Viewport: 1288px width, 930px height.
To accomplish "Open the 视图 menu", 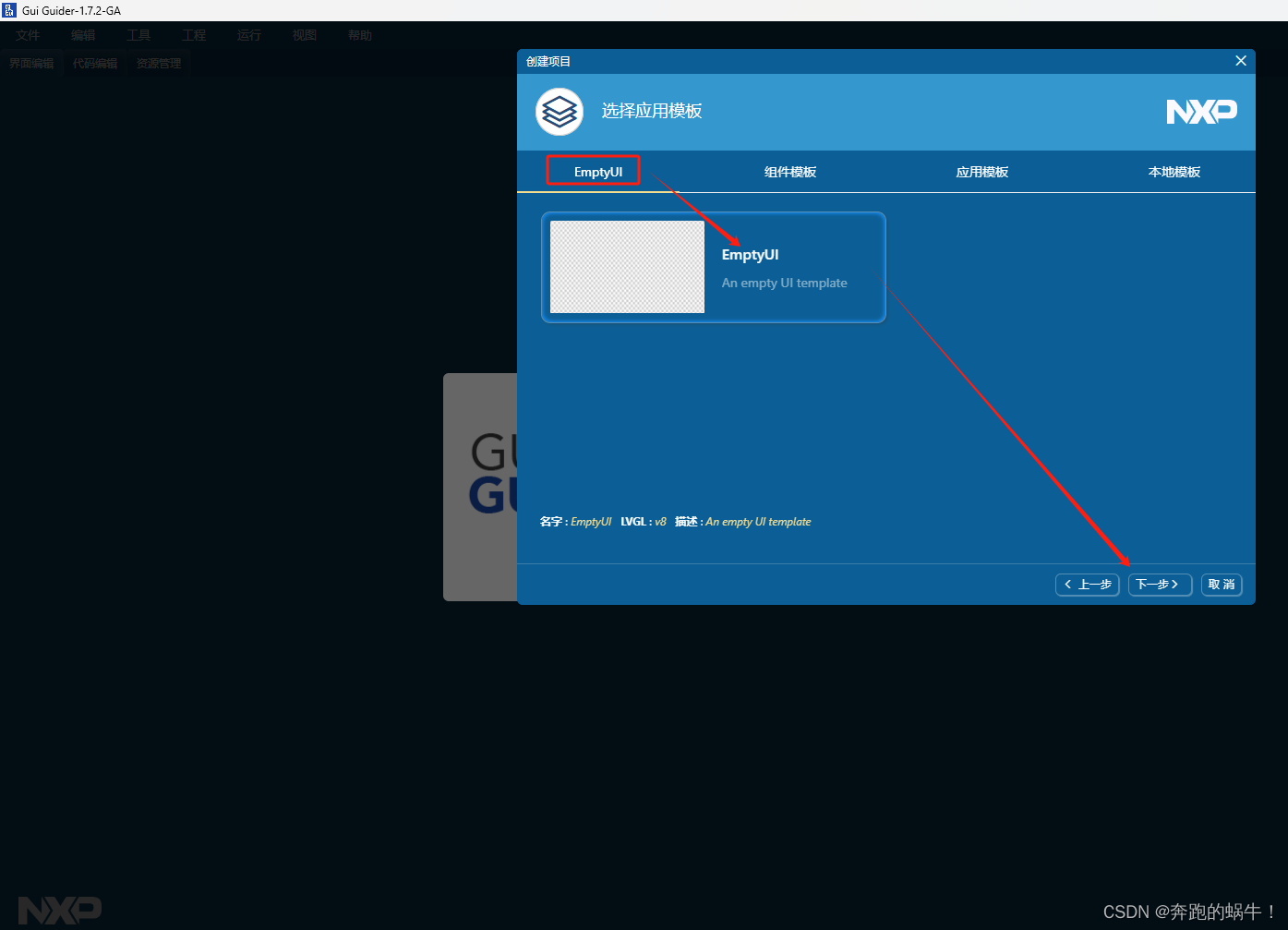I will click(305, 35).
